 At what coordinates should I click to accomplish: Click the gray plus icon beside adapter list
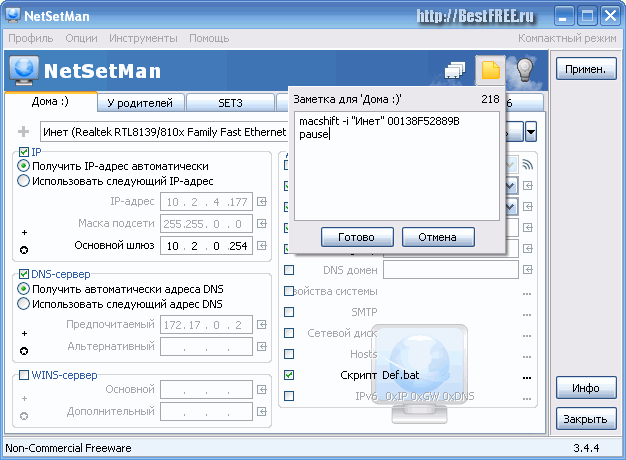(24, 132)
